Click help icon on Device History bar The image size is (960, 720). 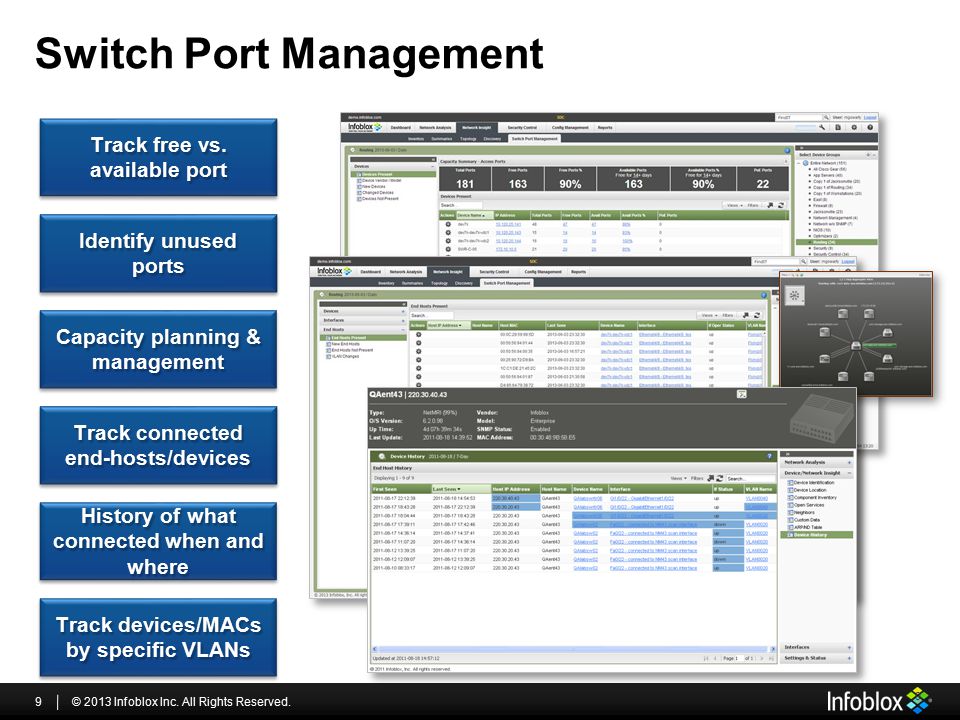(770, 456)
